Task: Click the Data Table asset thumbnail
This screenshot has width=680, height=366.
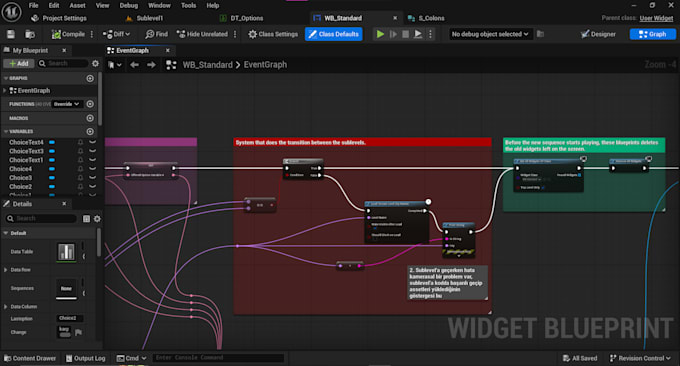Action: (66, 252)
